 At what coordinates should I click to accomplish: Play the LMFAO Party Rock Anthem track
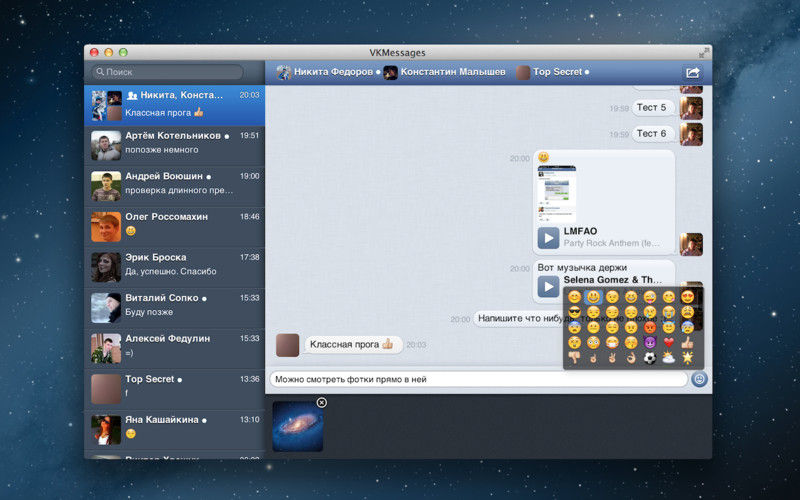pyautogui.click(x=548, y=238)
